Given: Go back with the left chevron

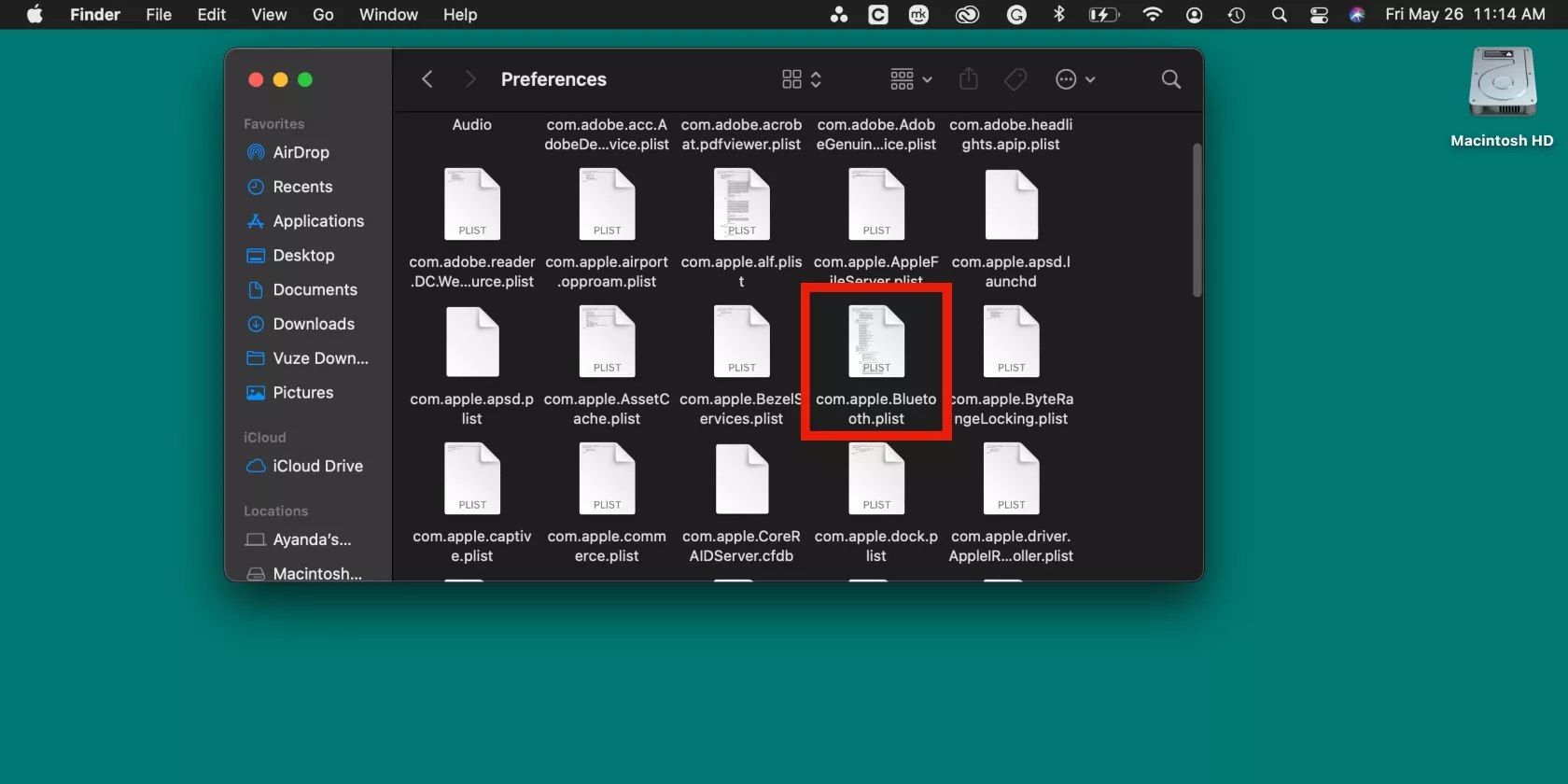Looking at the screenshot, I should 427,79.
